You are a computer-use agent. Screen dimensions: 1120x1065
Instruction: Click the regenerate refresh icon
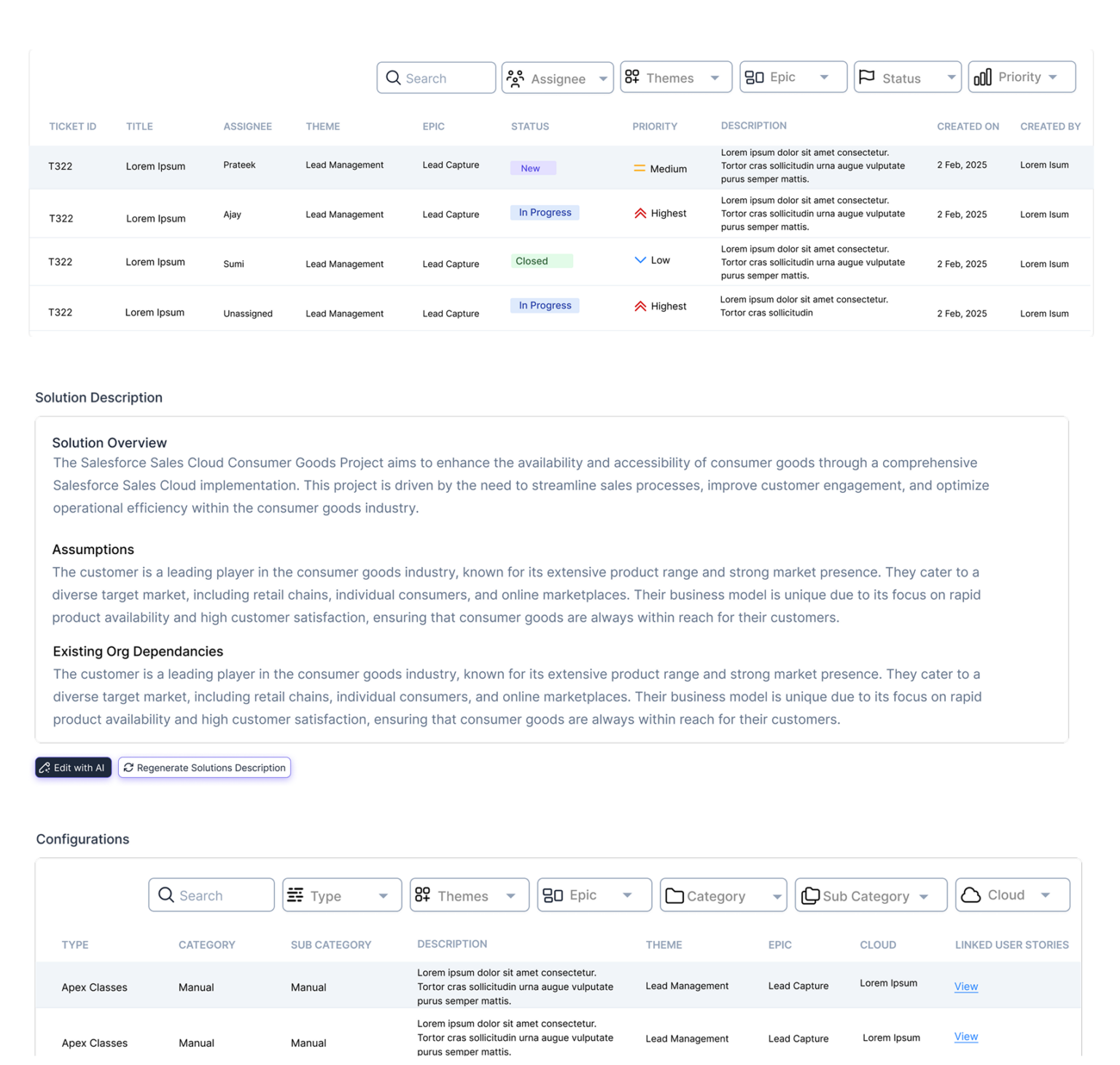coord(129,768)
